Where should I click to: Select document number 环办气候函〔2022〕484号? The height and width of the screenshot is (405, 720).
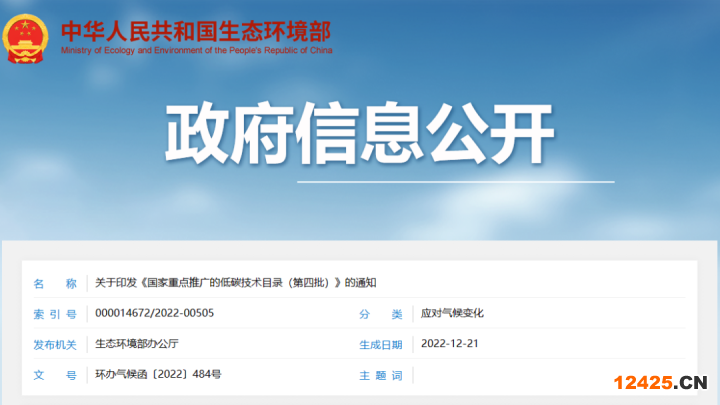coord(158,374)
